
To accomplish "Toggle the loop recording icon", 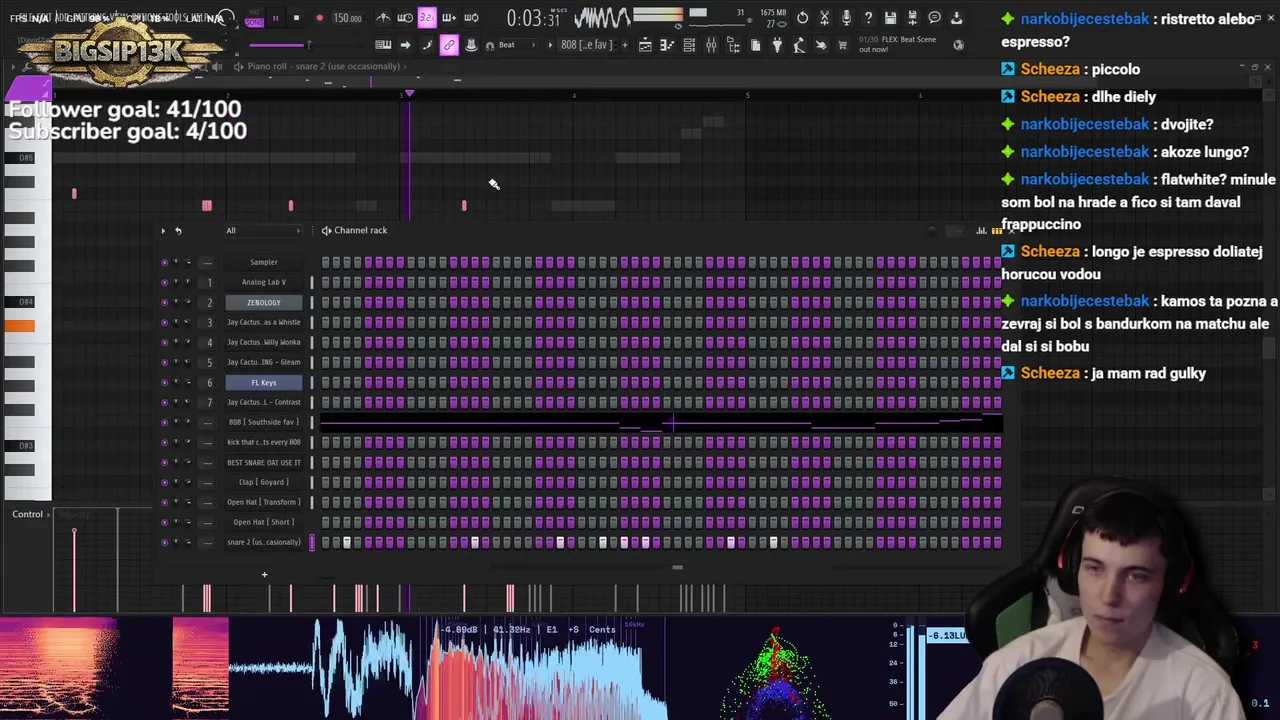I will [471, 18].
